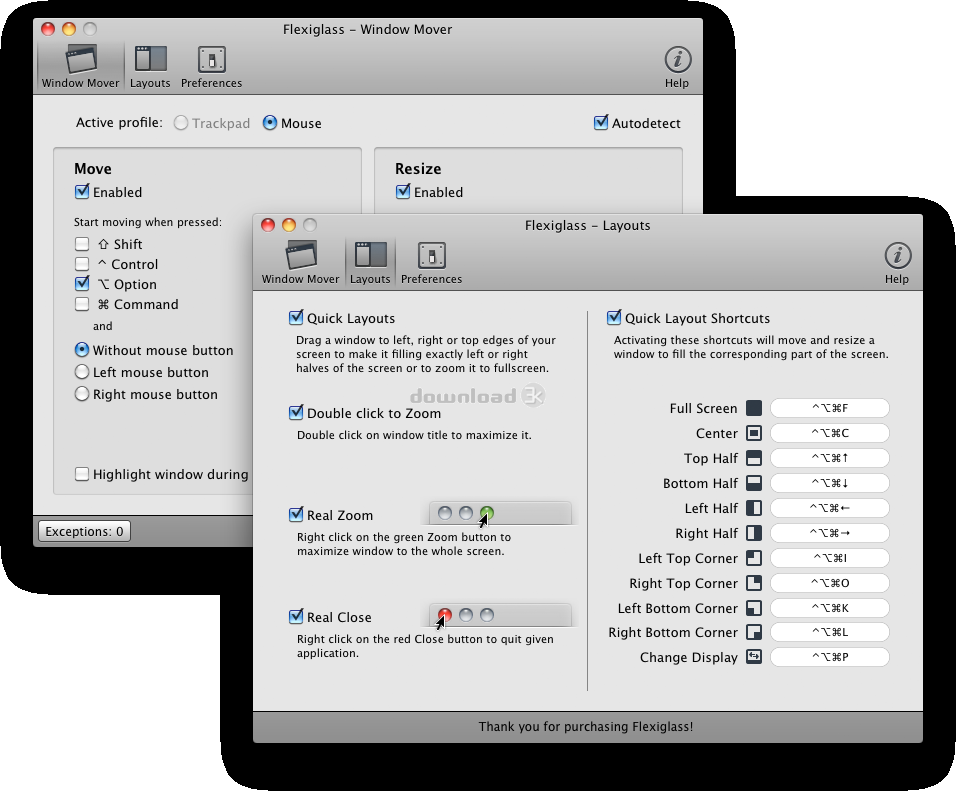Image resolution: width=956 pixels, height=791 pixels.
Task: Edit the Center shortcut field
Action: click(x=830, y=433)
